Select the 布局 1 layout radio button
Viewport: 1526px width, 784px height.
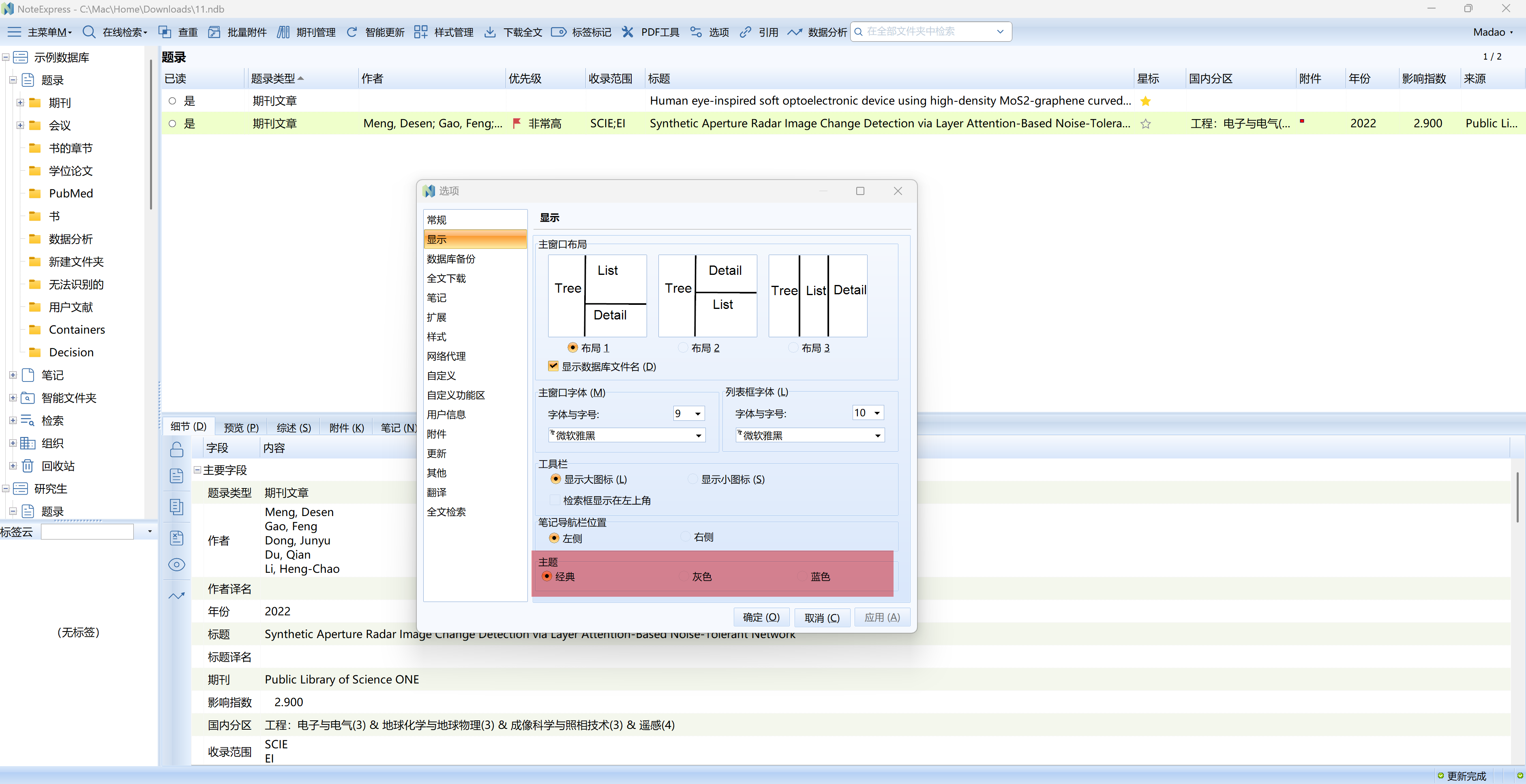tap(573, 347)
